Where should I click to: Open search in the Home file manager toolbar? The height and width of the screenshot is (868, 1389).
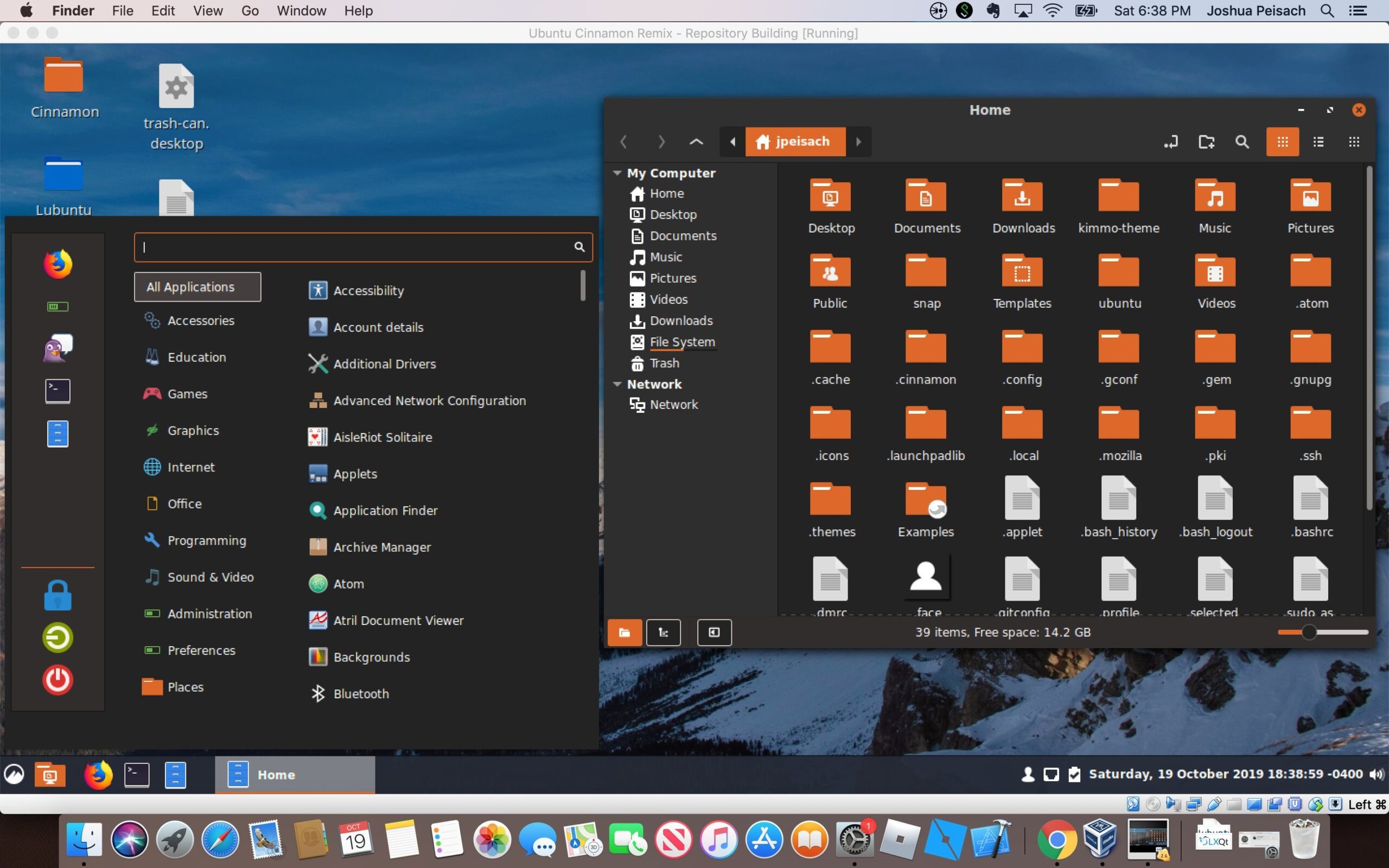(1242, 142)
